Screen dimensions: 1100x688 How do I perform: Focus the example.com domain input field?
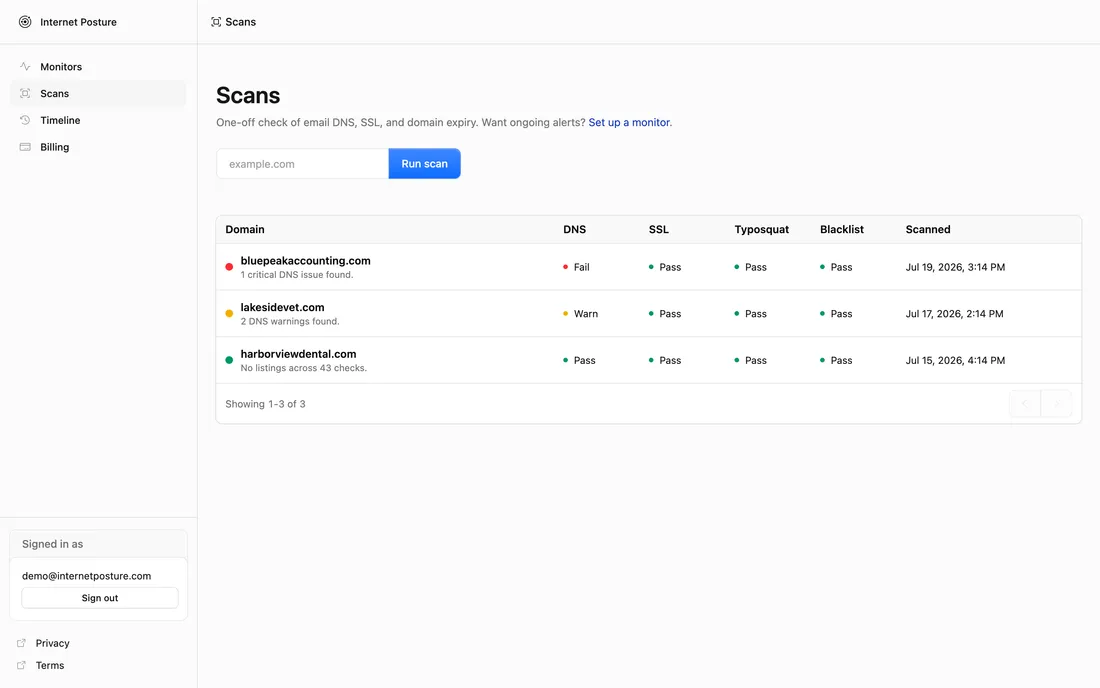click(302, 163)
